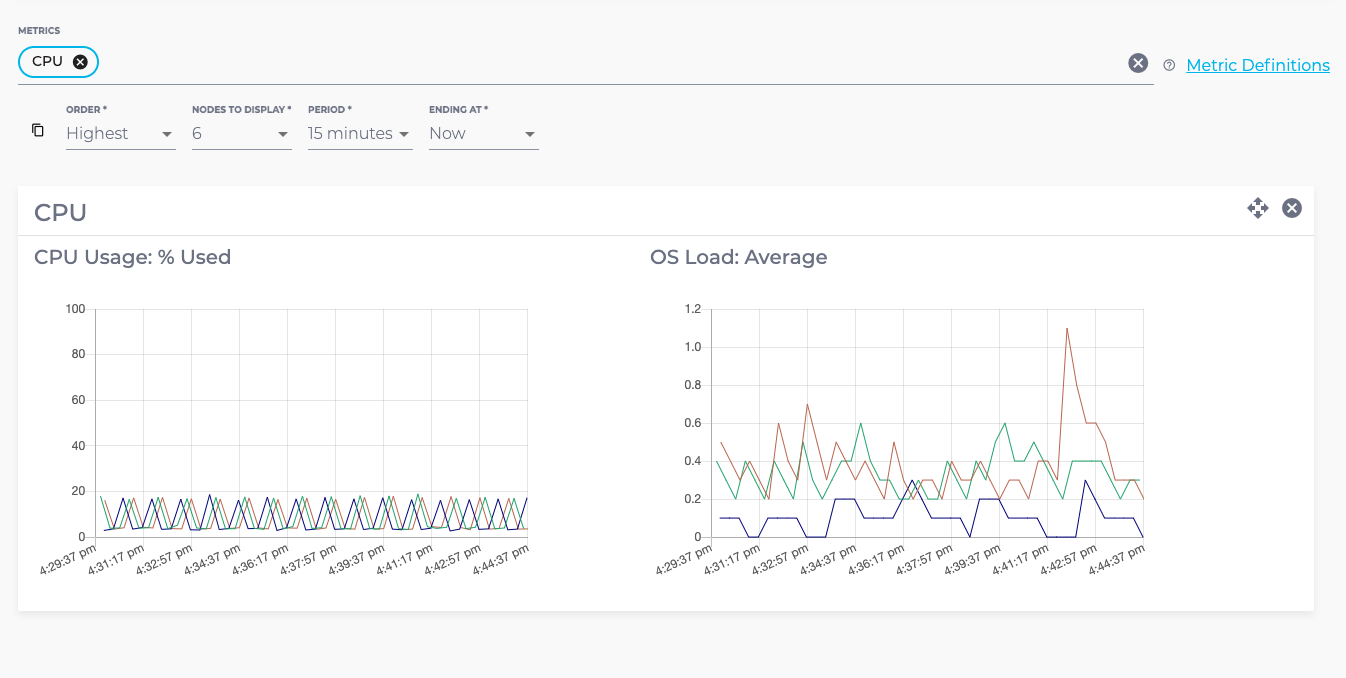Click the ORDER dropdown chevron
Screen dimensions: 1346x678
click(x=166, y=134)
